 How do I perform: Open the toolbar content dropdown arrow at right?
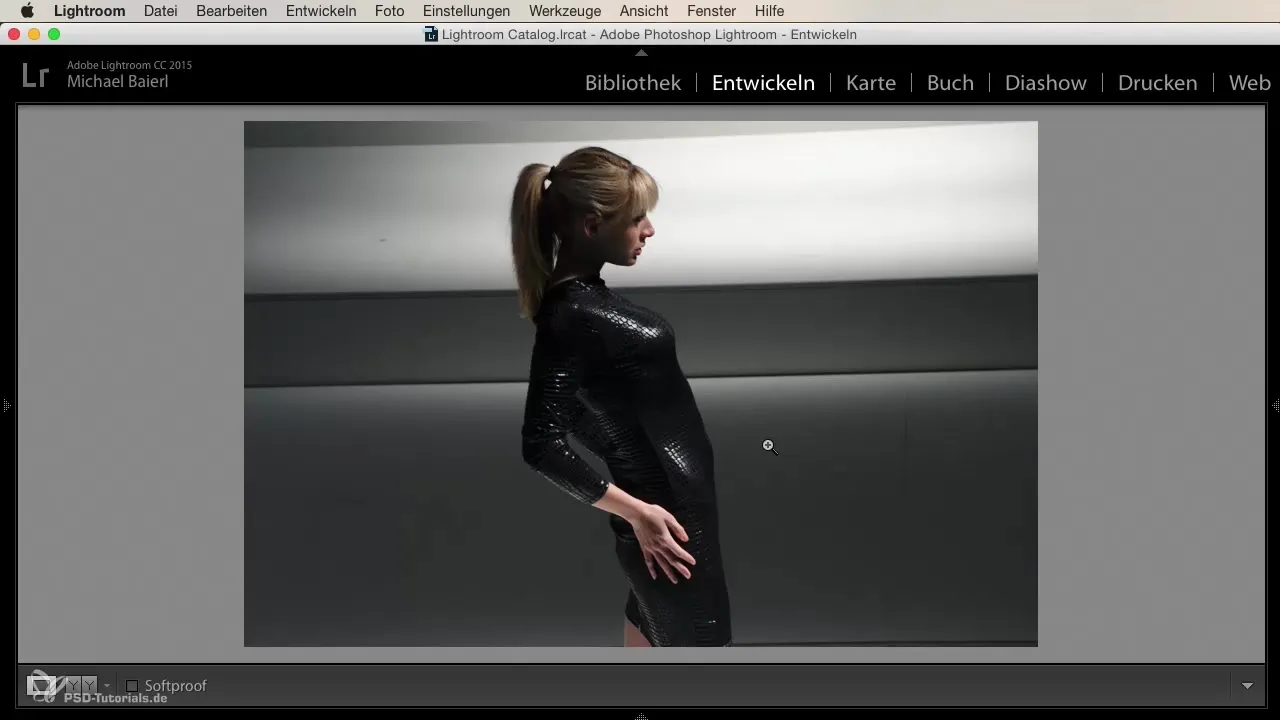coord(1247,686)
